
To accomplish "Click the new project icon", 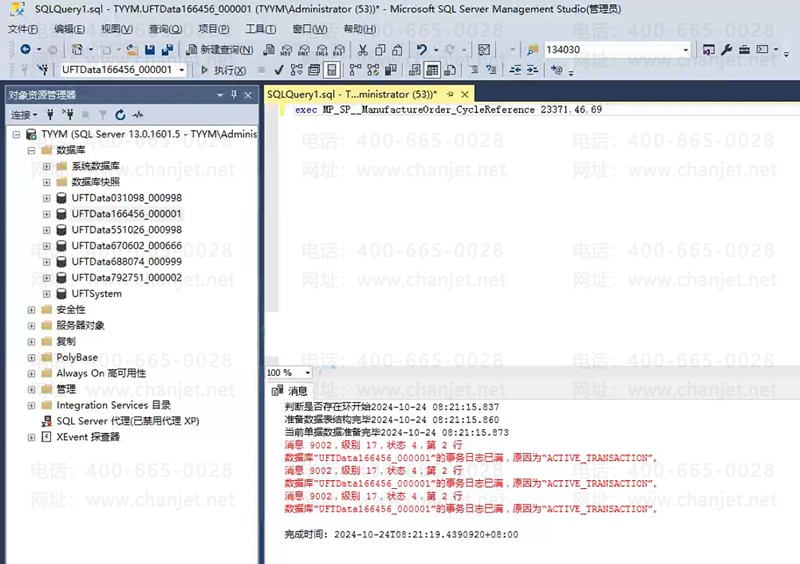I will tap(77, 50).
